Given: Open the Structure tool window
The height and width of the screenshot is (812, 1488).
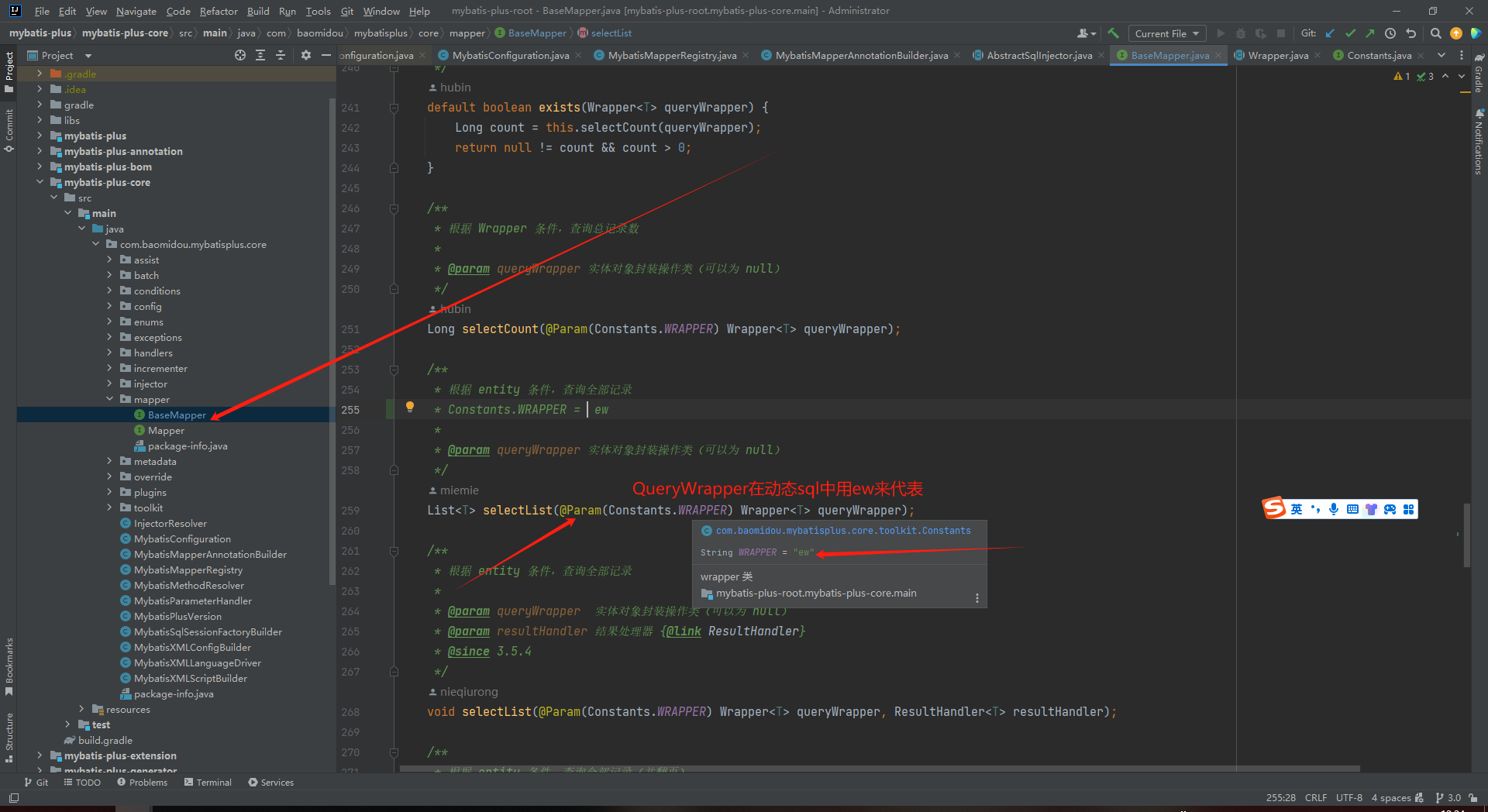Looking at the screenshot, I should pos(9,738).
